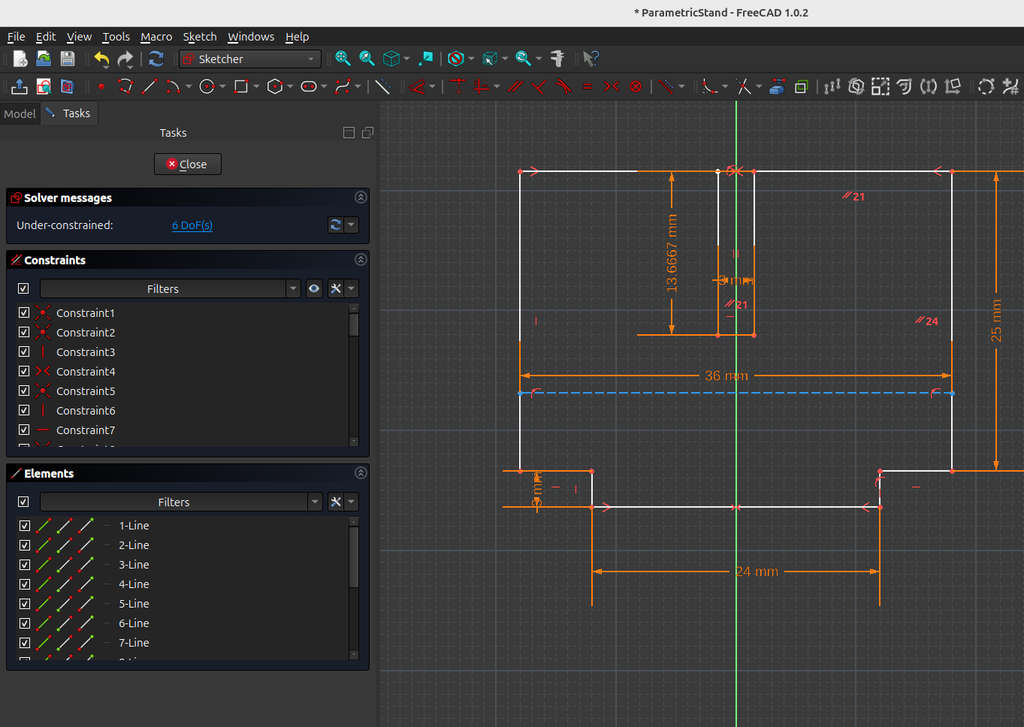Image resolution: width=1024 pixels, height=727 pixels.
Task: Select the Block constraint tool
Action: (x=636, y=87)
